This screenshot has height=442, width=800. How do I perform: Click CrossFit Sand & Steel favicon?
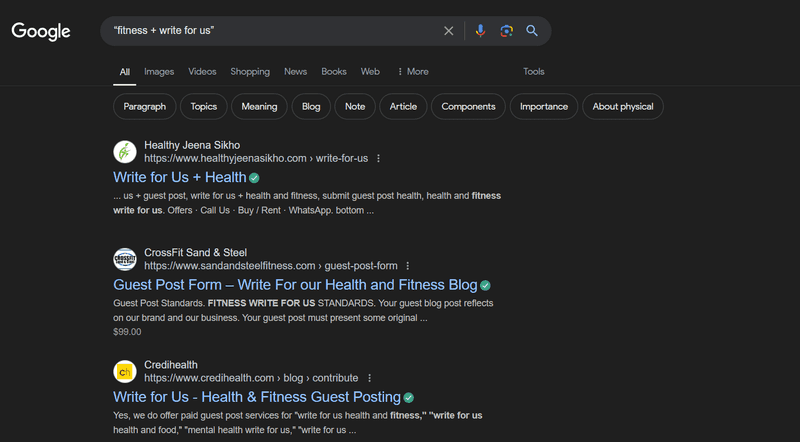(125, 259)
